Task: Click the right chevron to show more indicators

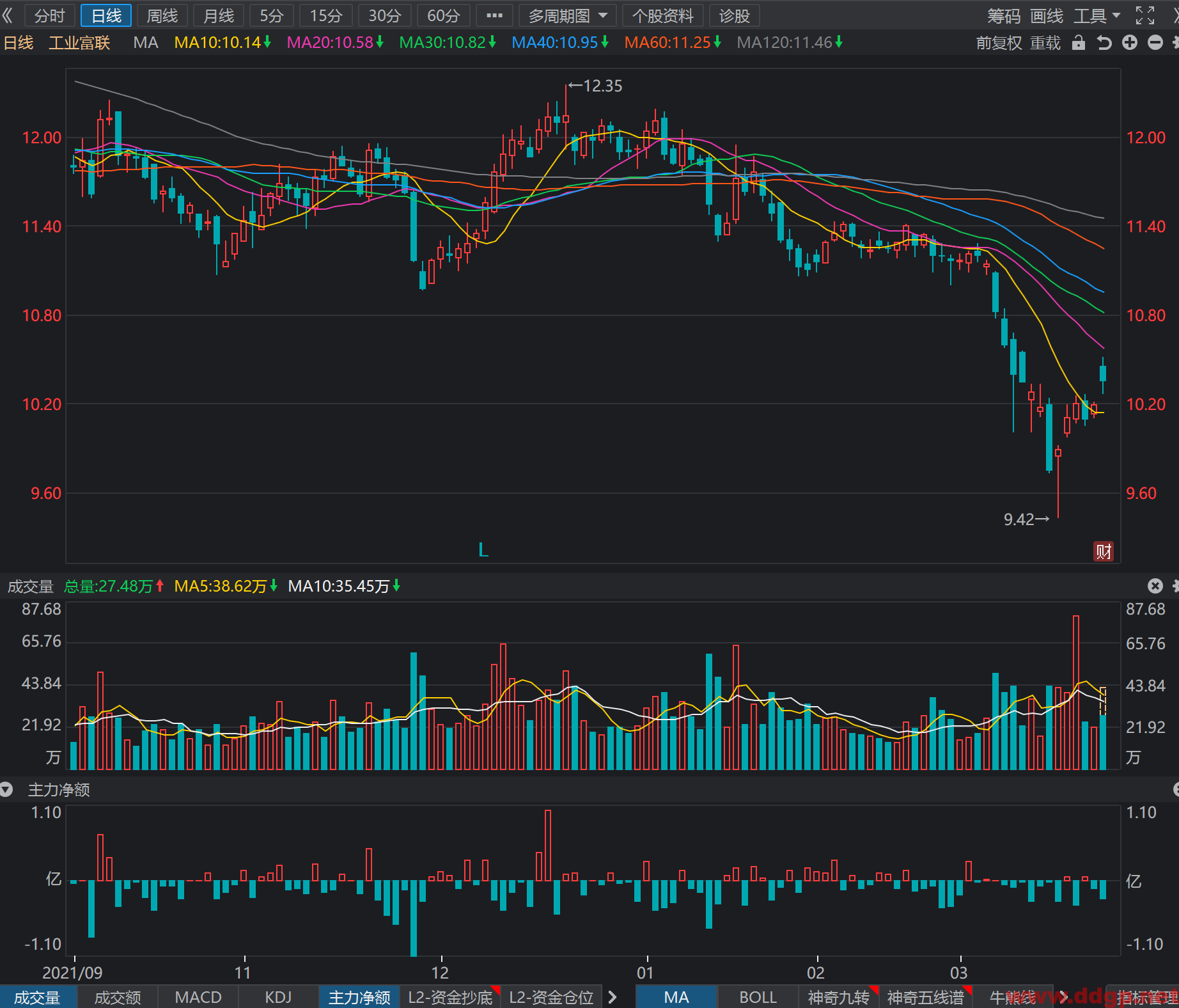Action: [x=613, y=997]
